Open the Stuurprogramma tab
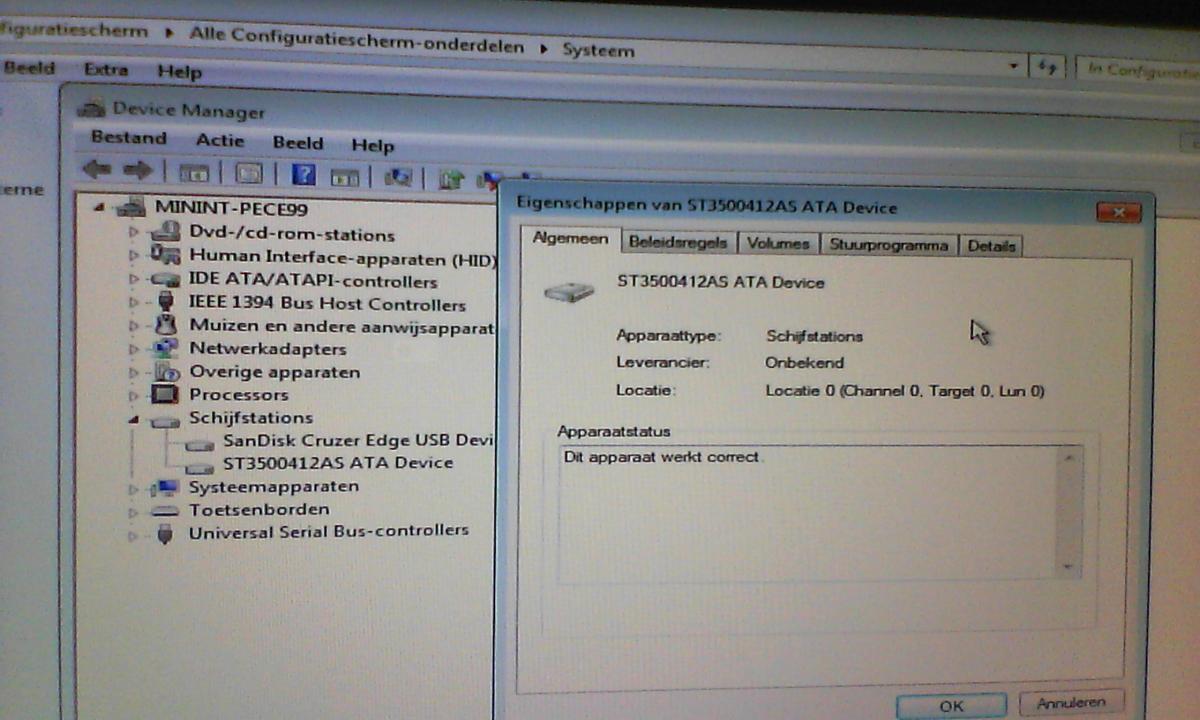 coord(889,245)
